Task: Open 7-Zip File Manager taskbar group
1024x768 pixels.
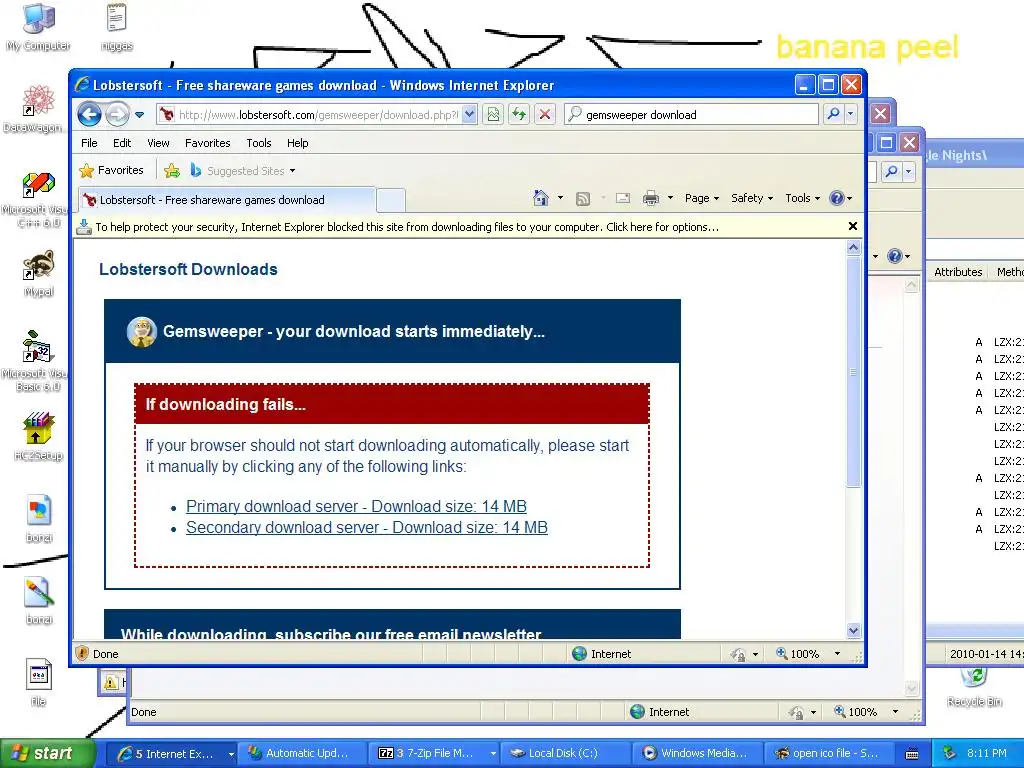Action: [x=433, y=753]
